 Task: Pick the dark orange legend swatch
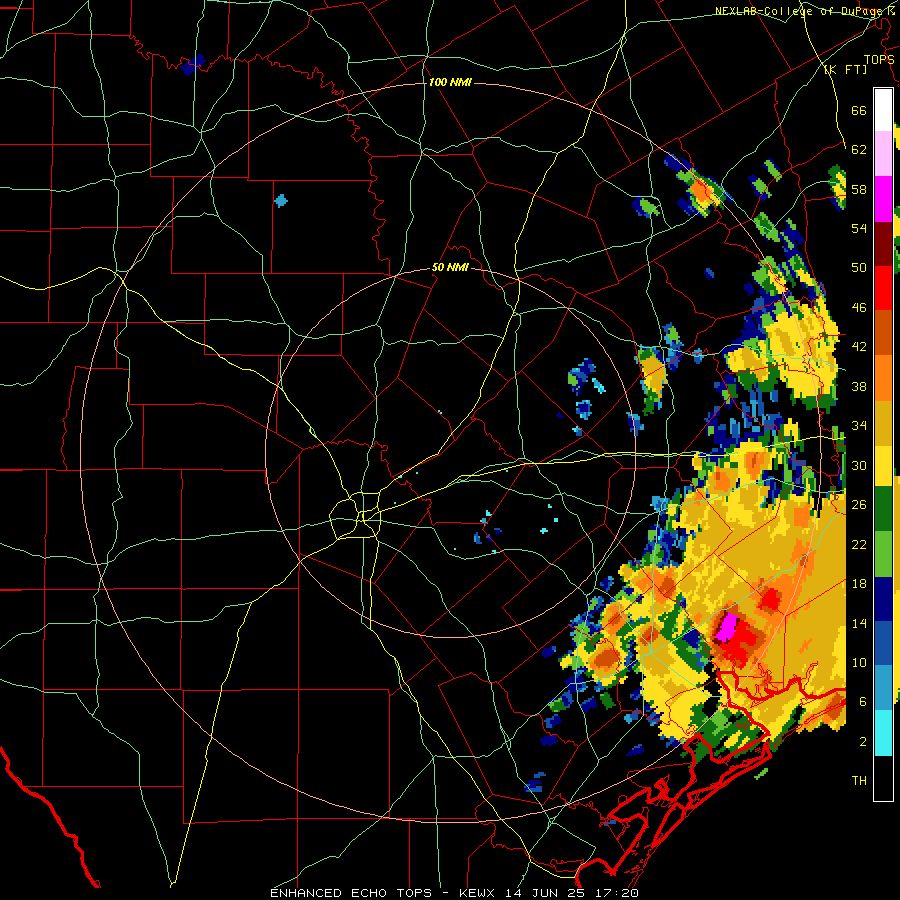(x=883, y=333)
